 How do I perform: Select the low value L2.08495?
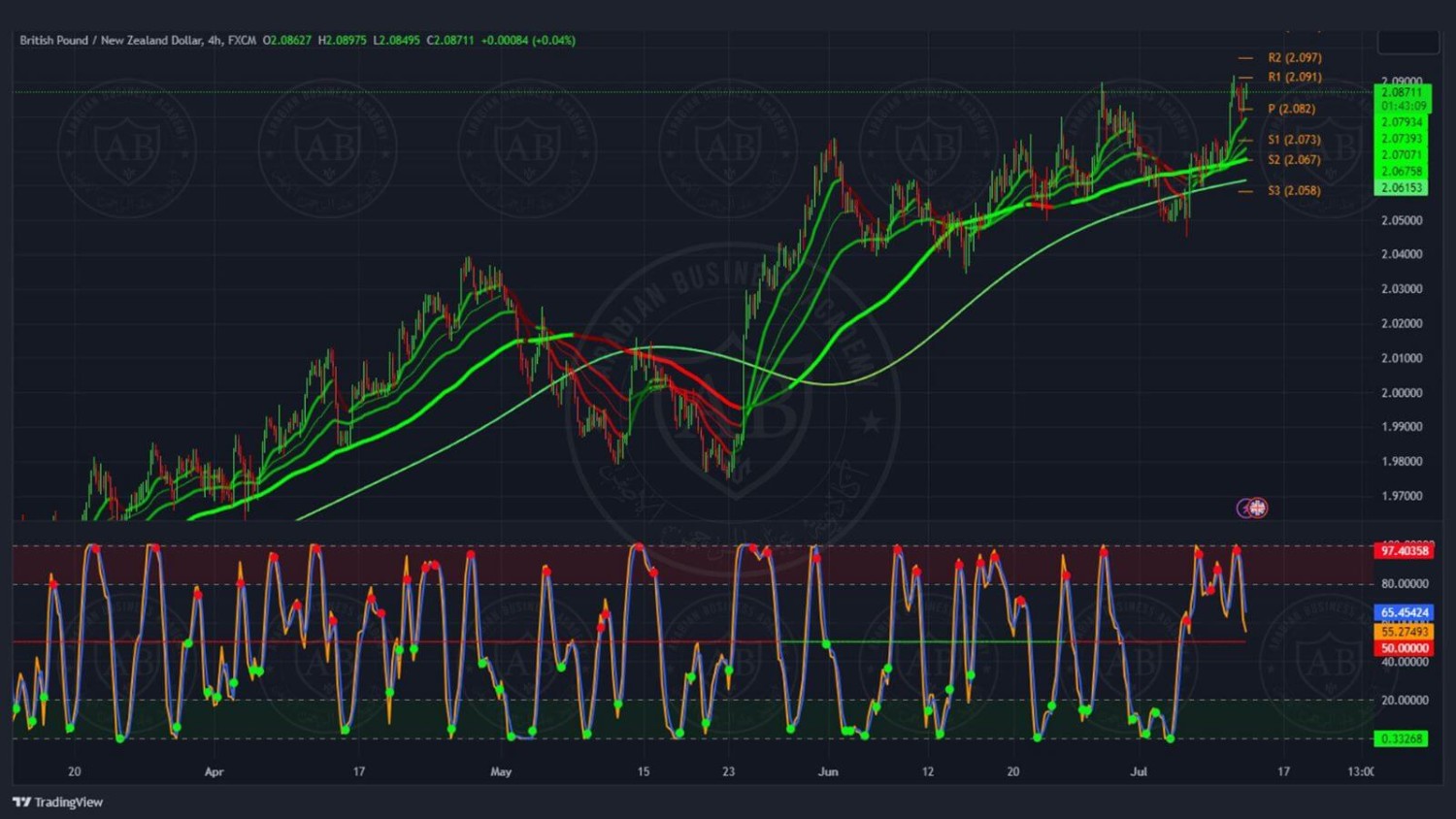pos(397,40)
